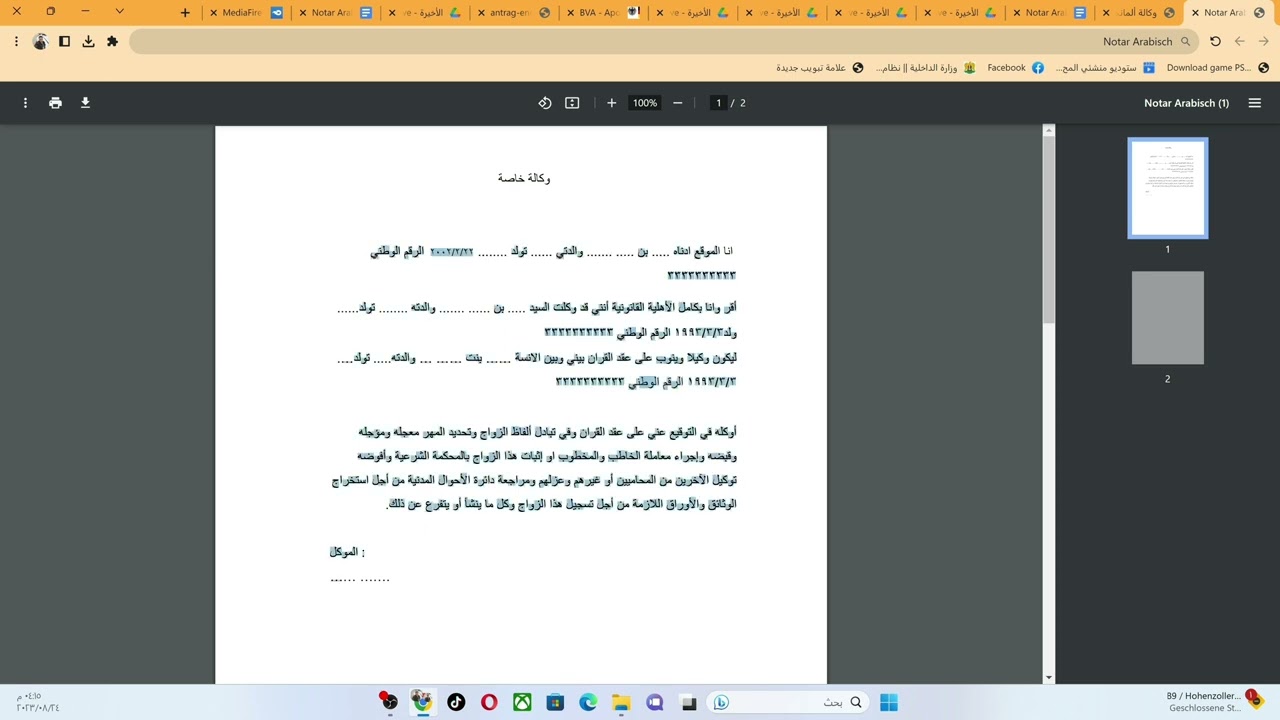Viewport: 1280px width, 720px height.
Task: Print the PDF document
Action: (55, 103)
